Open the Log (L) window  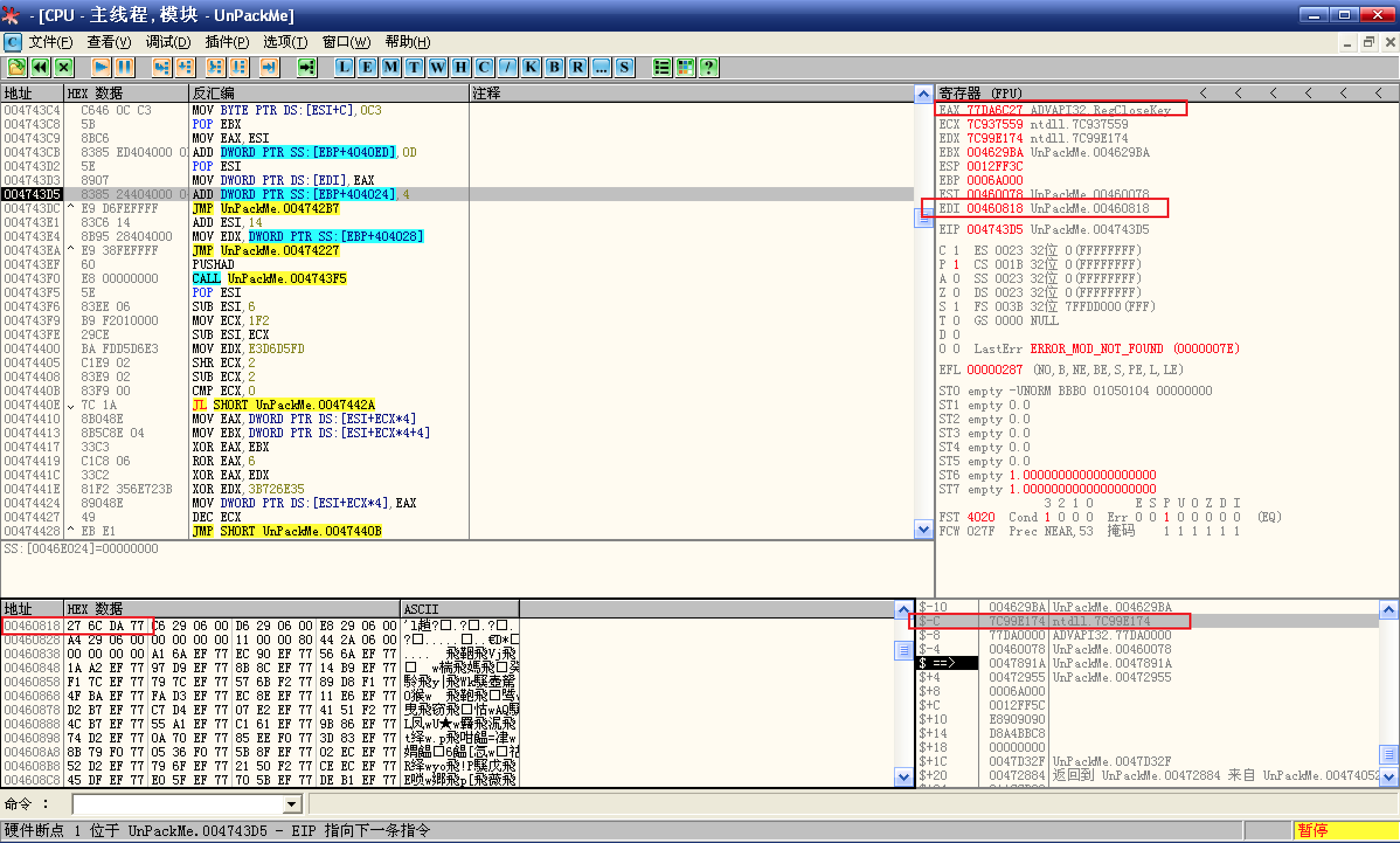344,67
